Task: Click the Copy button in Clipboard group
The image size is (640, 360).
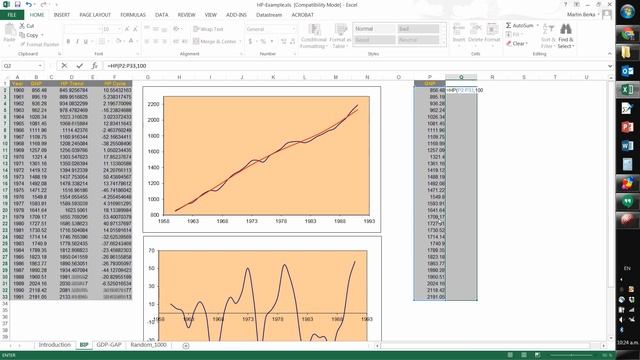Action: (29, 35)
